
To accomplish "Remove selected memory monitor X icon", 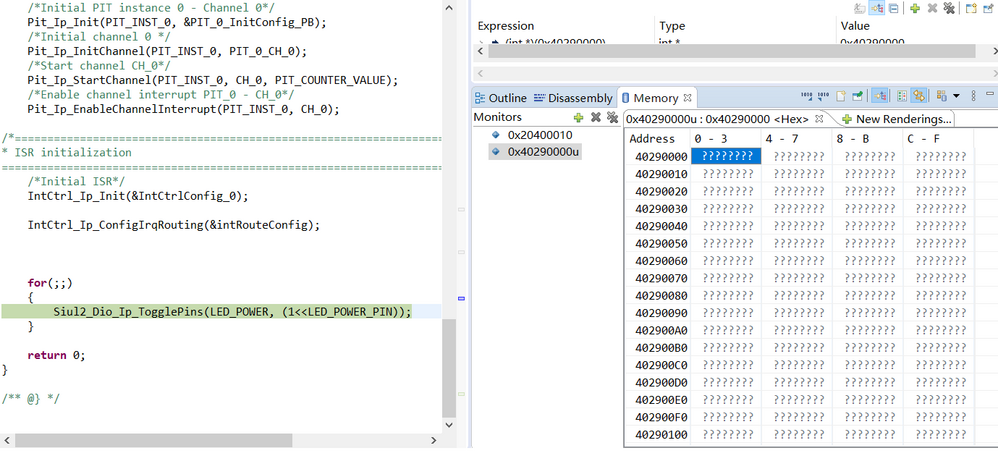I will 596,117.
